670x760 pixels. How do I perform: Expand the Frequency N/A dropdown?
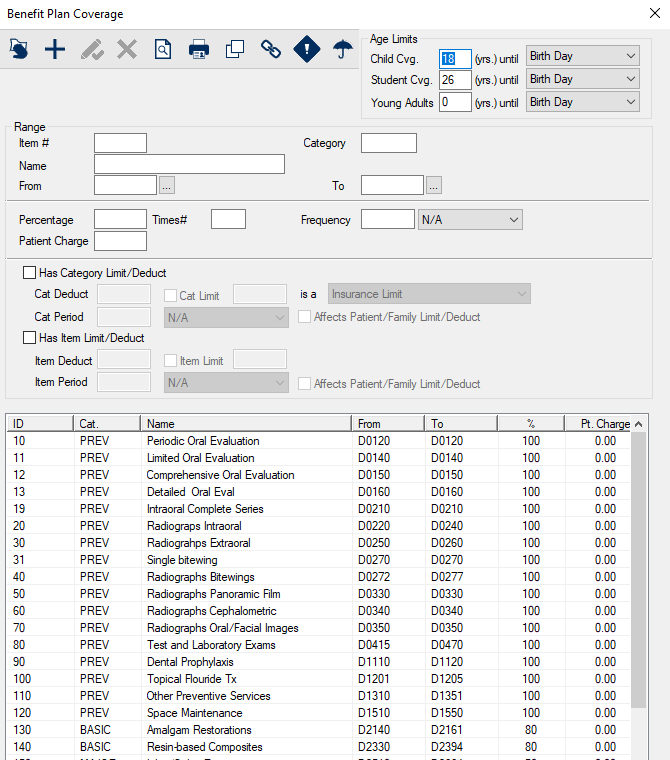click(x=469, y=220)
